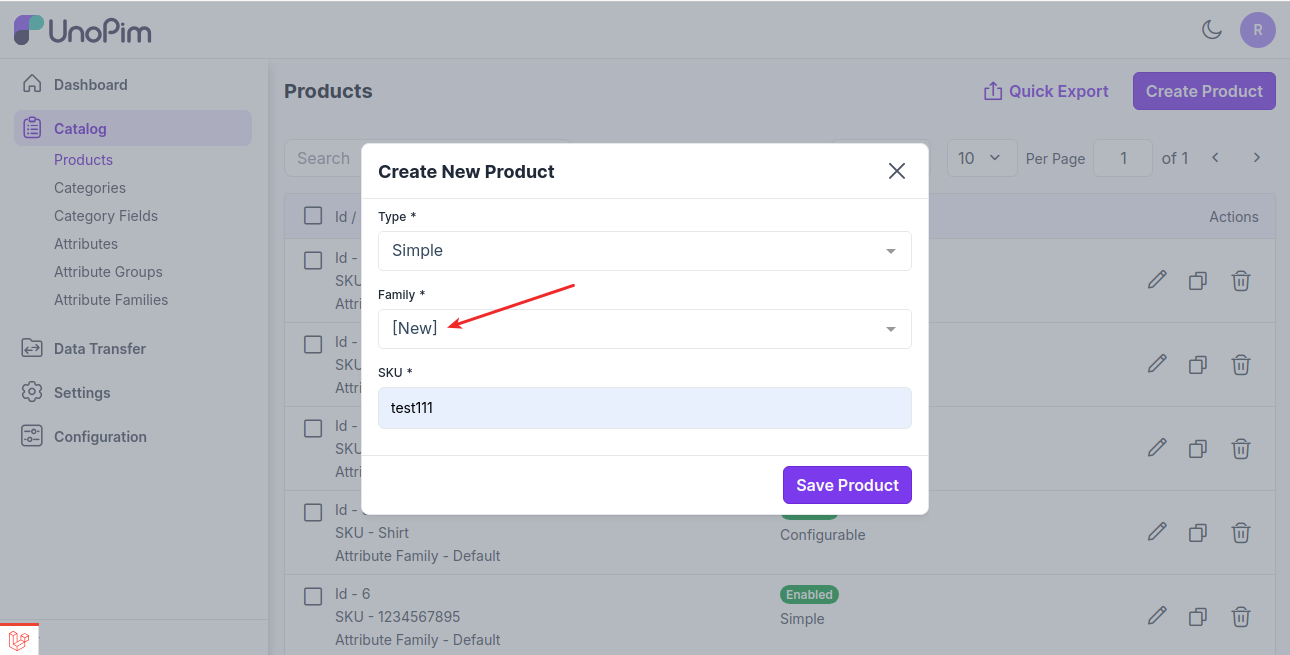This screenshot has width=1290, height=655.
Task: Click the Quick Export upload icon
Action: coord(993,91)
